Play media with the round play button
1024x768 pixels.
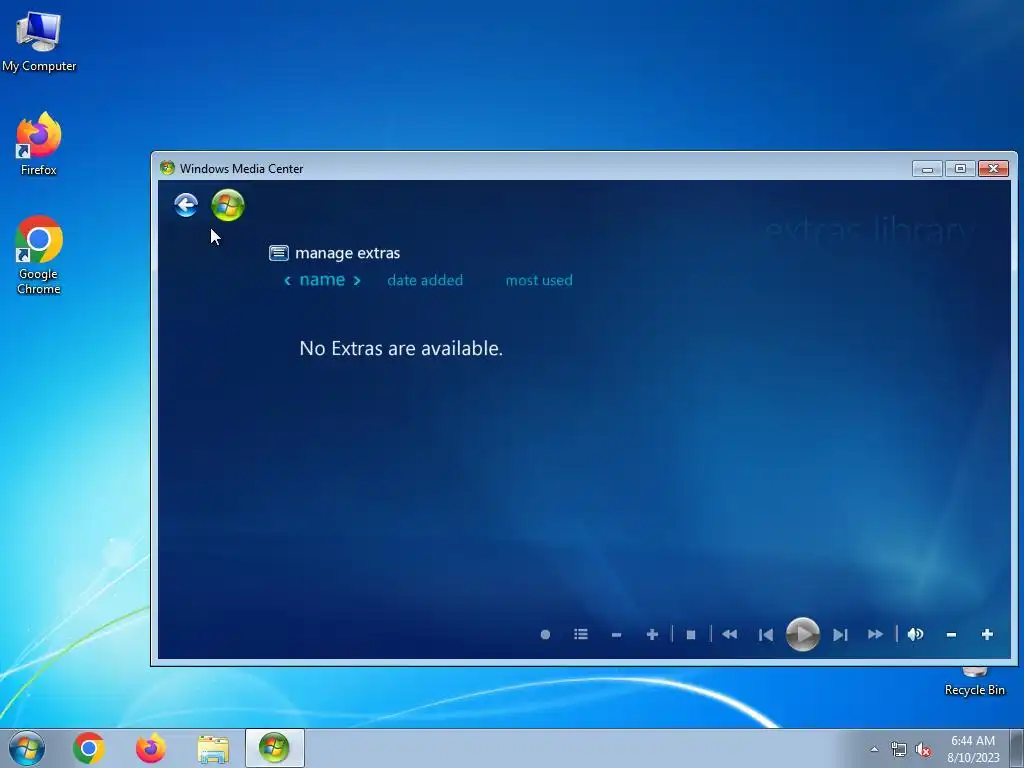click(803, 633)
